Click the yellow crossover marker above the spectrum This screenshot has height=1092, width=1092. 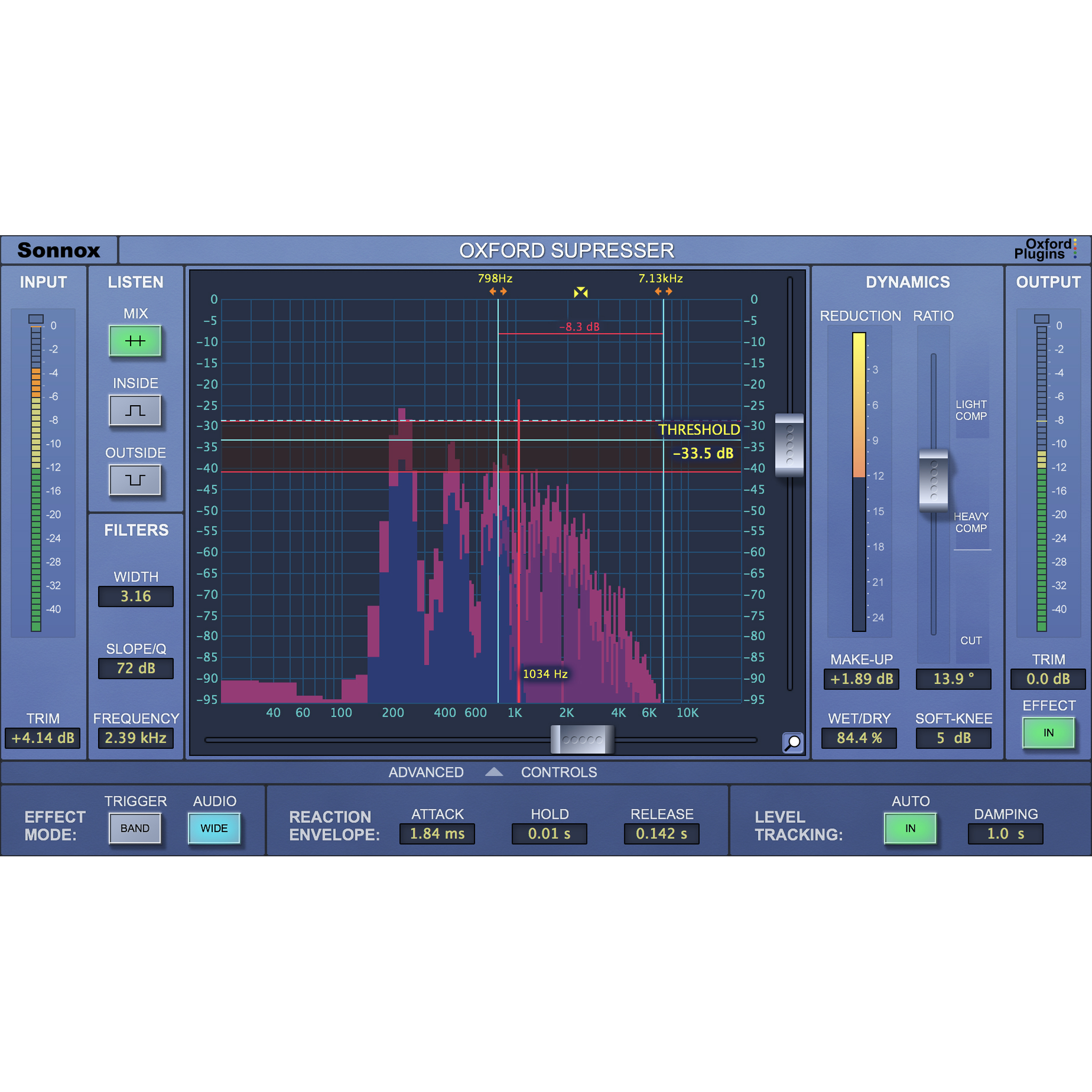580,292
